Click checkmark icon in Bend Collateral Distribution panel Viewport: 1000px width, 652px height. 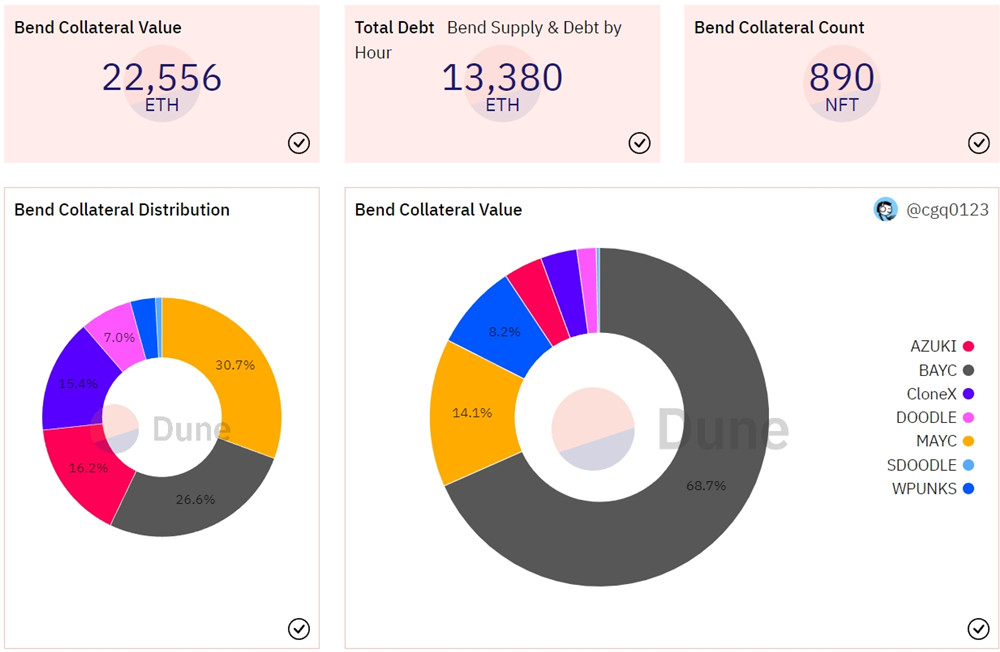tap(299, 628)
